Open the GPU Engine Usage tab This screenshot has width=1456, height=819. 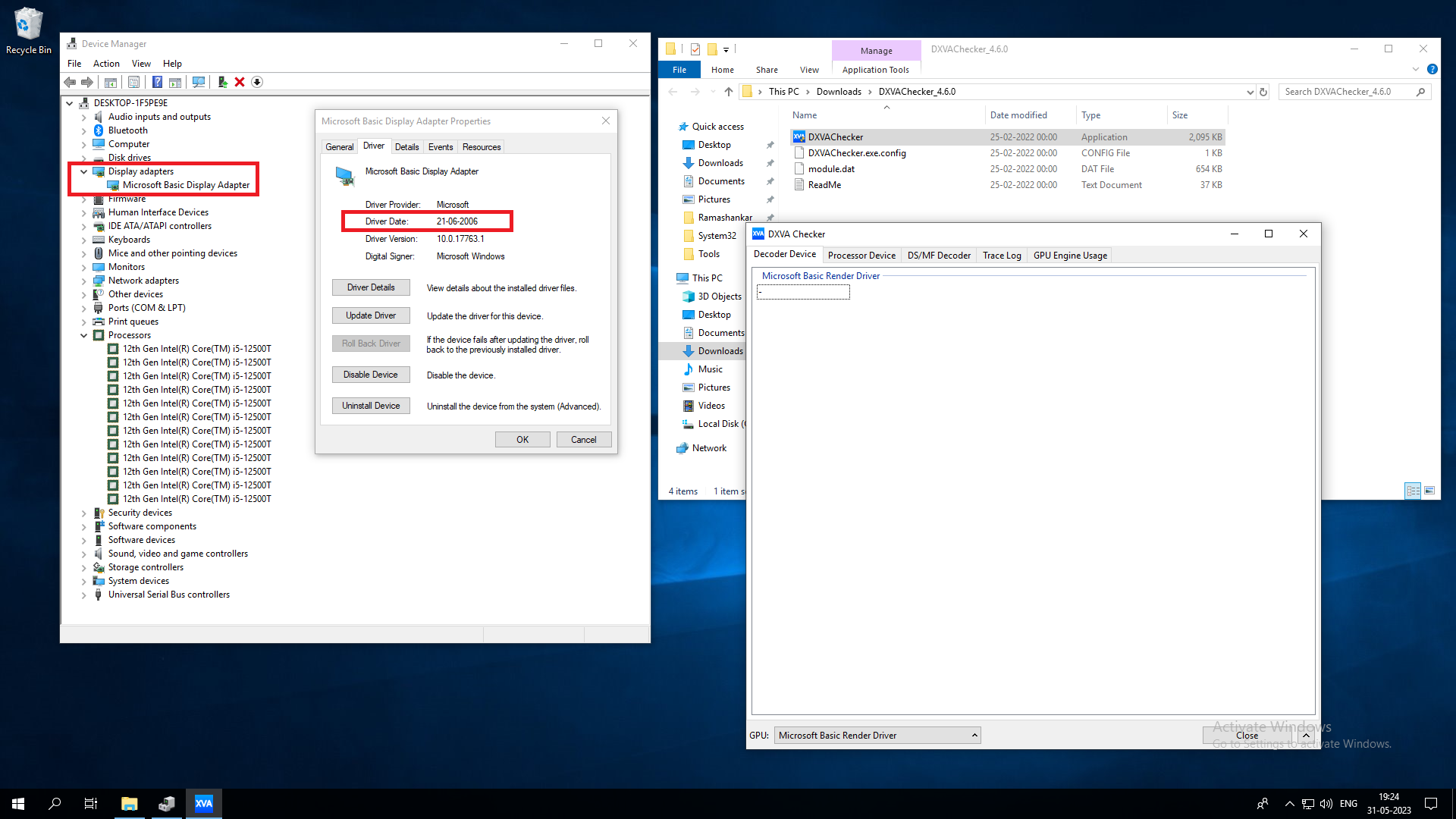pyautogui.click(x=1070, y=256)
